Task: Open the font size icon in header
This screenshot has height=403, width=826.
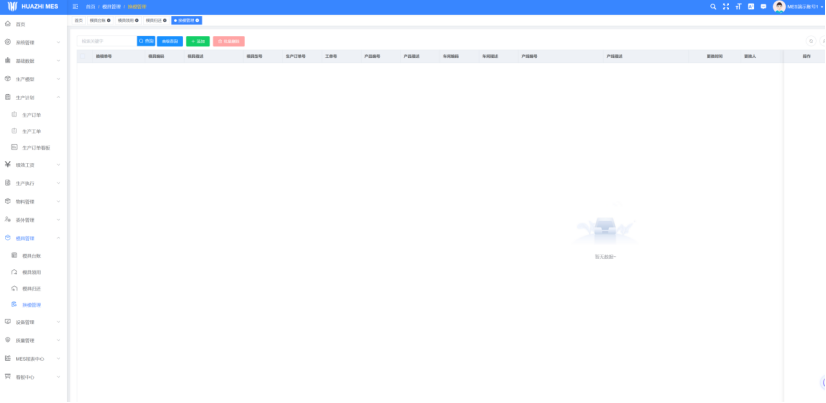Action: pyautogui.click(x=738, y=6)
